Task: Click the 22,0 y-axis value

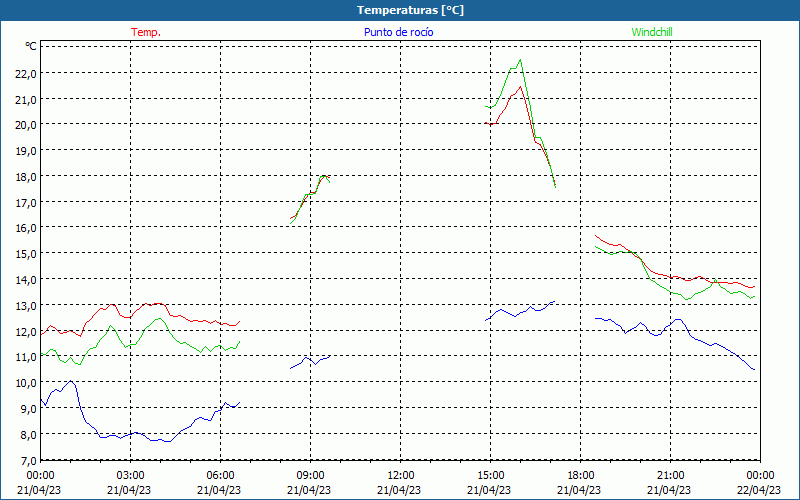Action: pyautogui.click(x=26, y=73)
